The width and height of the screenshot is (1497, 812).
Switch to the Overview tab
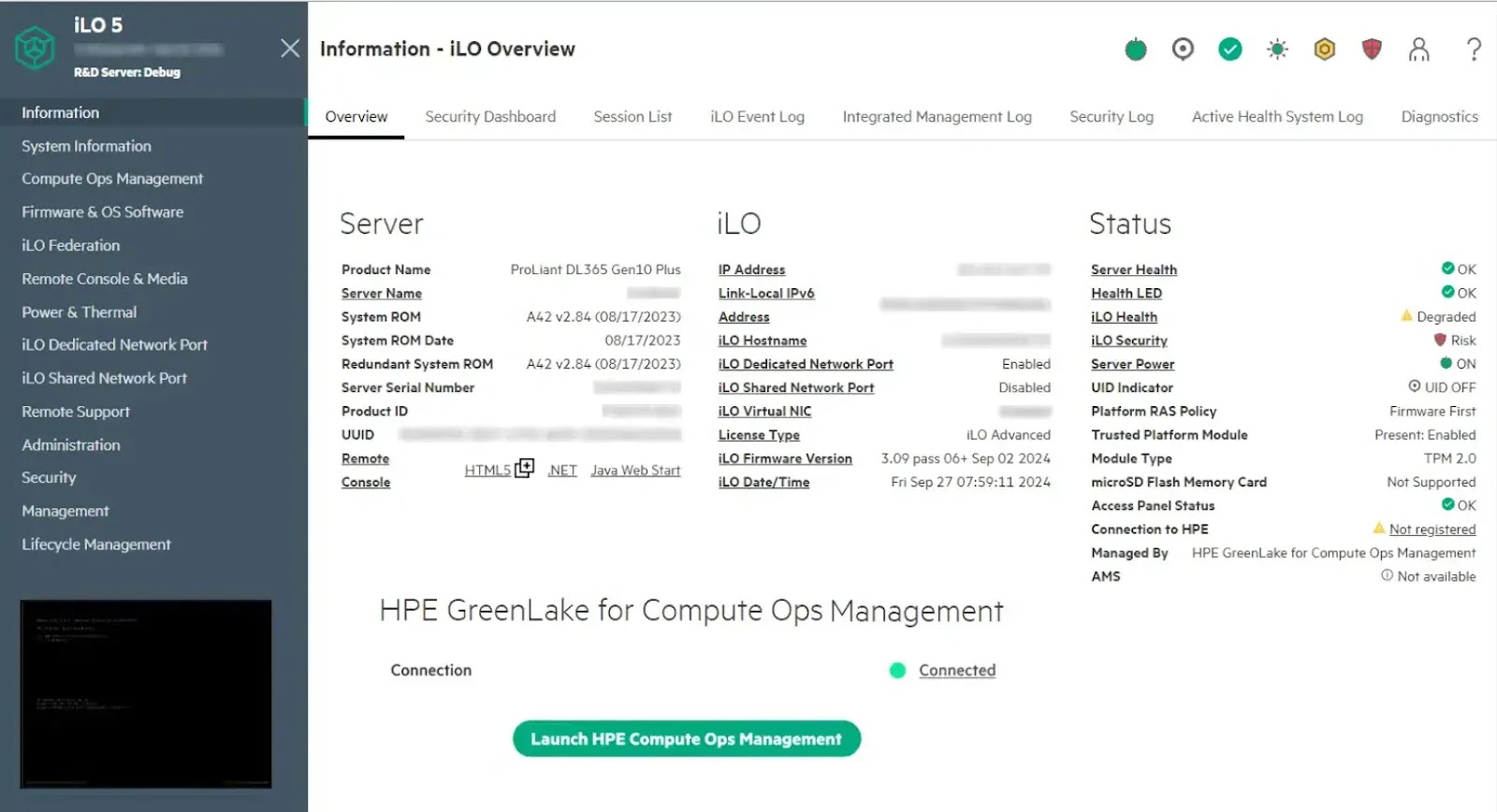click(356, 117)
